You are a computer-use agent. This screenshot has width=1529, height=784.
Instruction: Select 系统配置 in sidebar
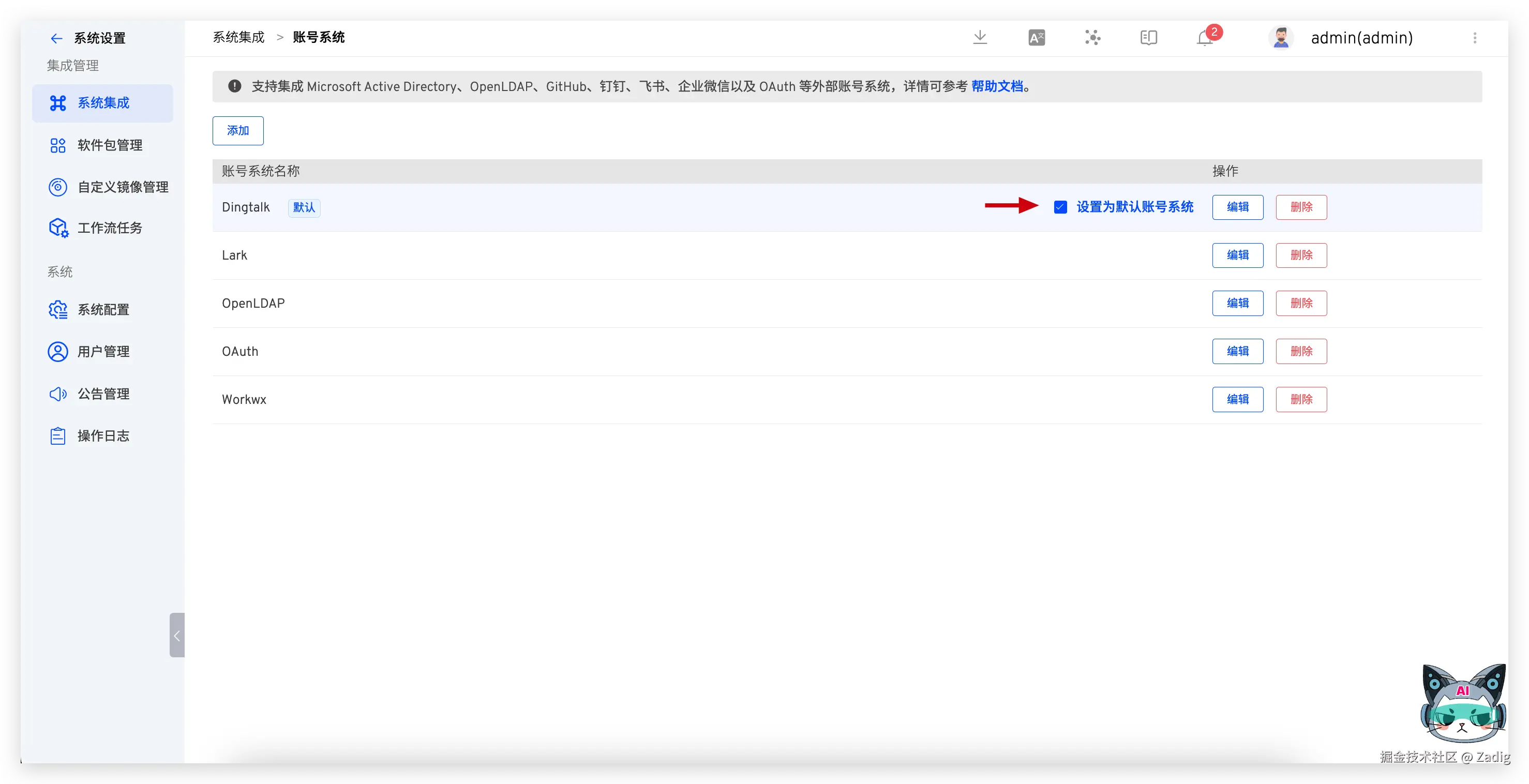[x=103, y=310]
